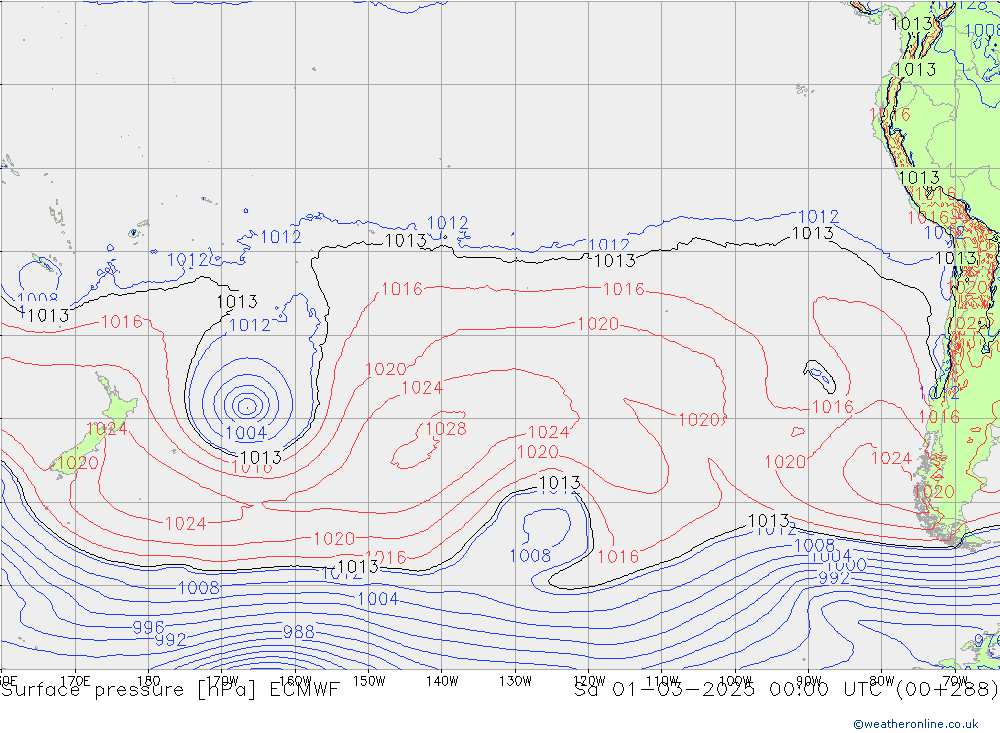Click the 100W longitude label
This screenshot has height=733, width=1000.
pyautogui.click(x=735, y=681)
